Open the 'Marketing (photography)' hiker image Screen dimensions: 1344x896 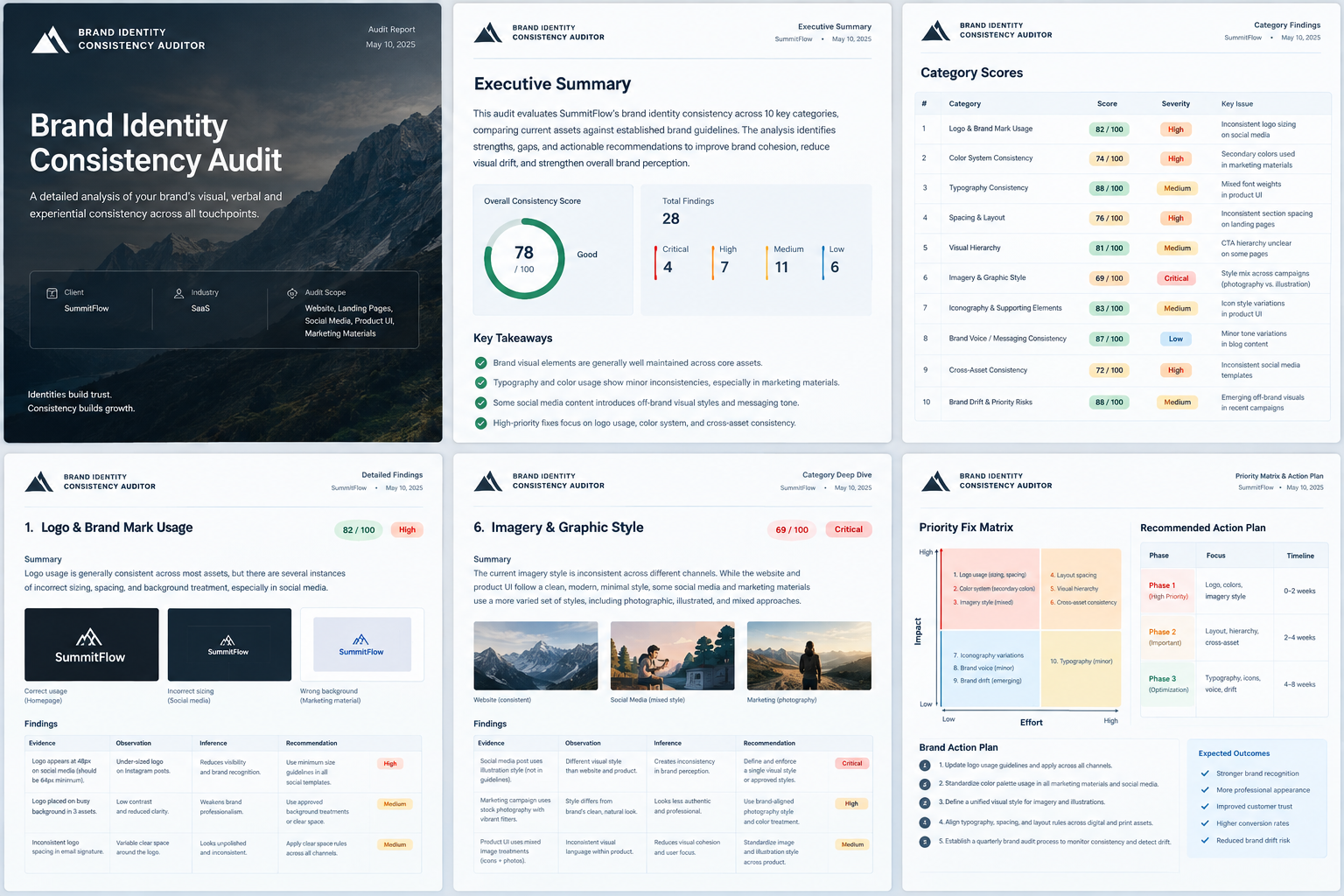[x=809, y=656]
